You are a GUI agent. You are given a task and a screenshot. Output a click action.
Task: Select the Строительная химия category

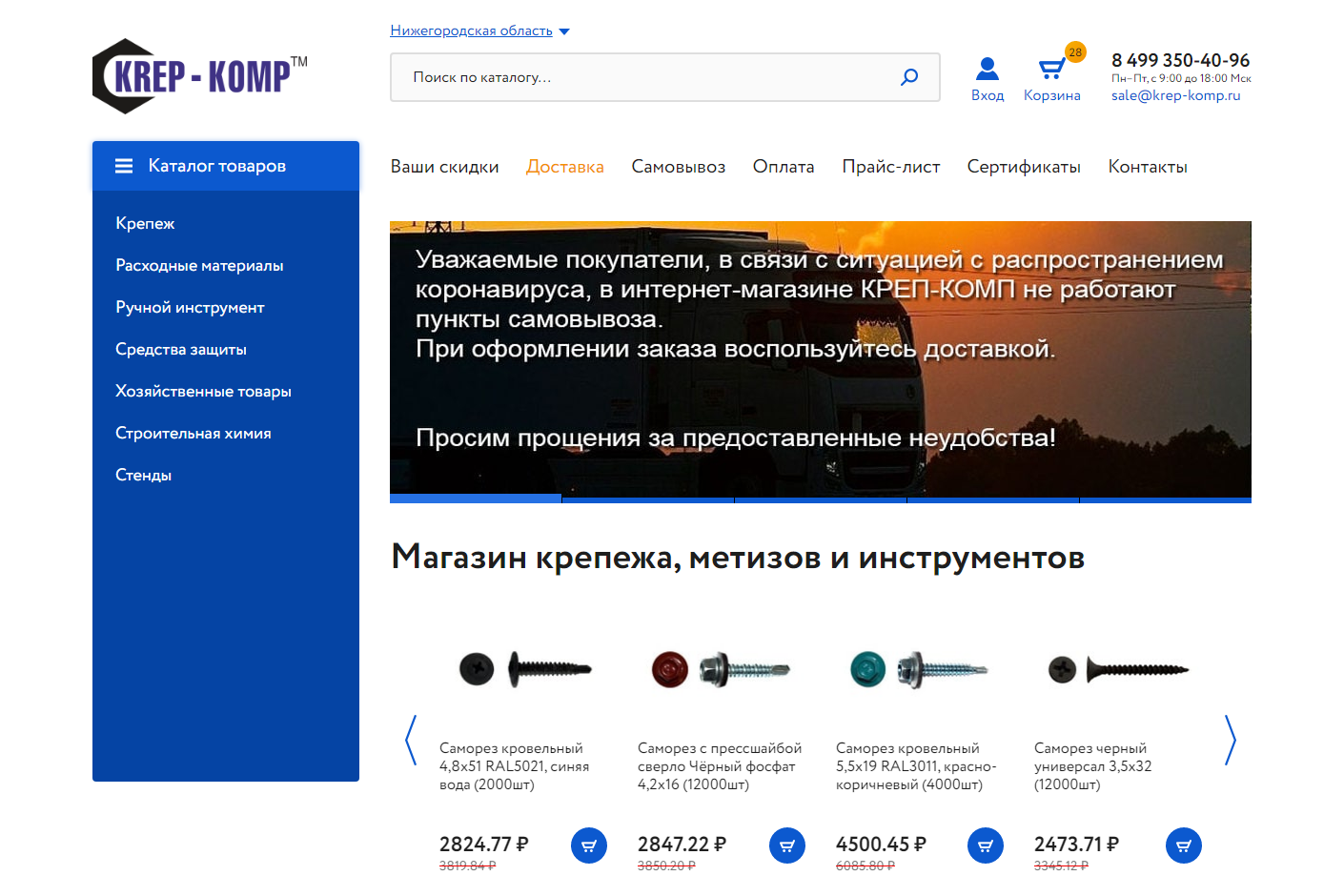(193, 433)
